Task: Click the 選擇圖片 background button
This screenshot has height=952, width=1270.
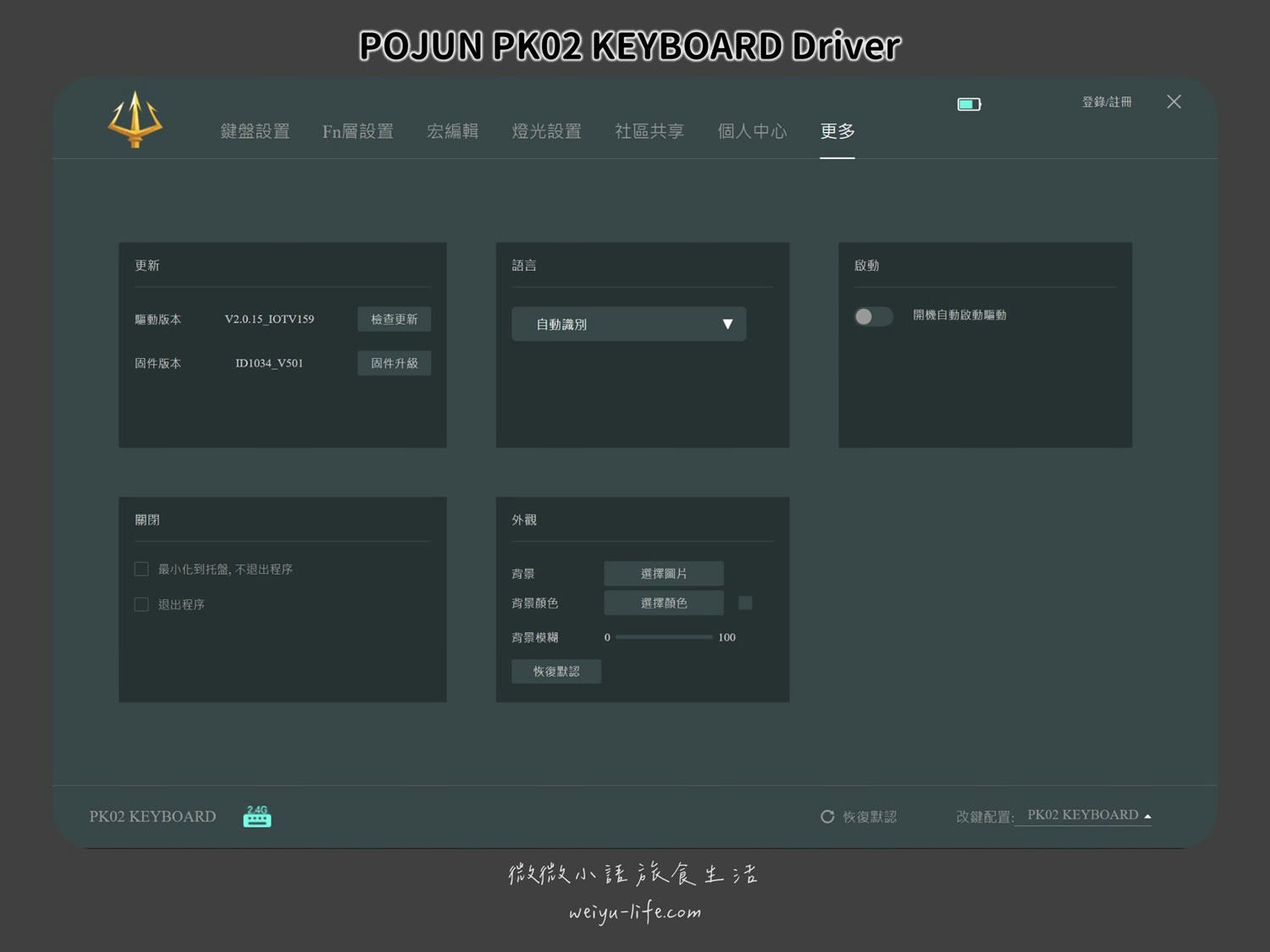Action: [x=664, y=574]
